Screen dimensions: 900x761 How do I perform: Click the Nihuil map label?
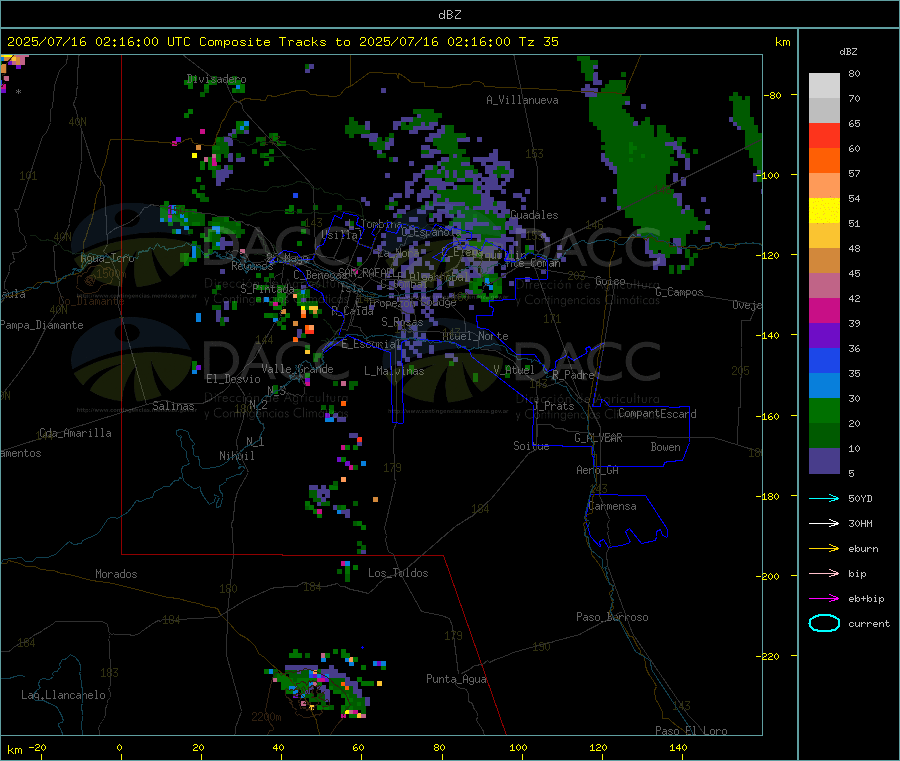(236, 456)
